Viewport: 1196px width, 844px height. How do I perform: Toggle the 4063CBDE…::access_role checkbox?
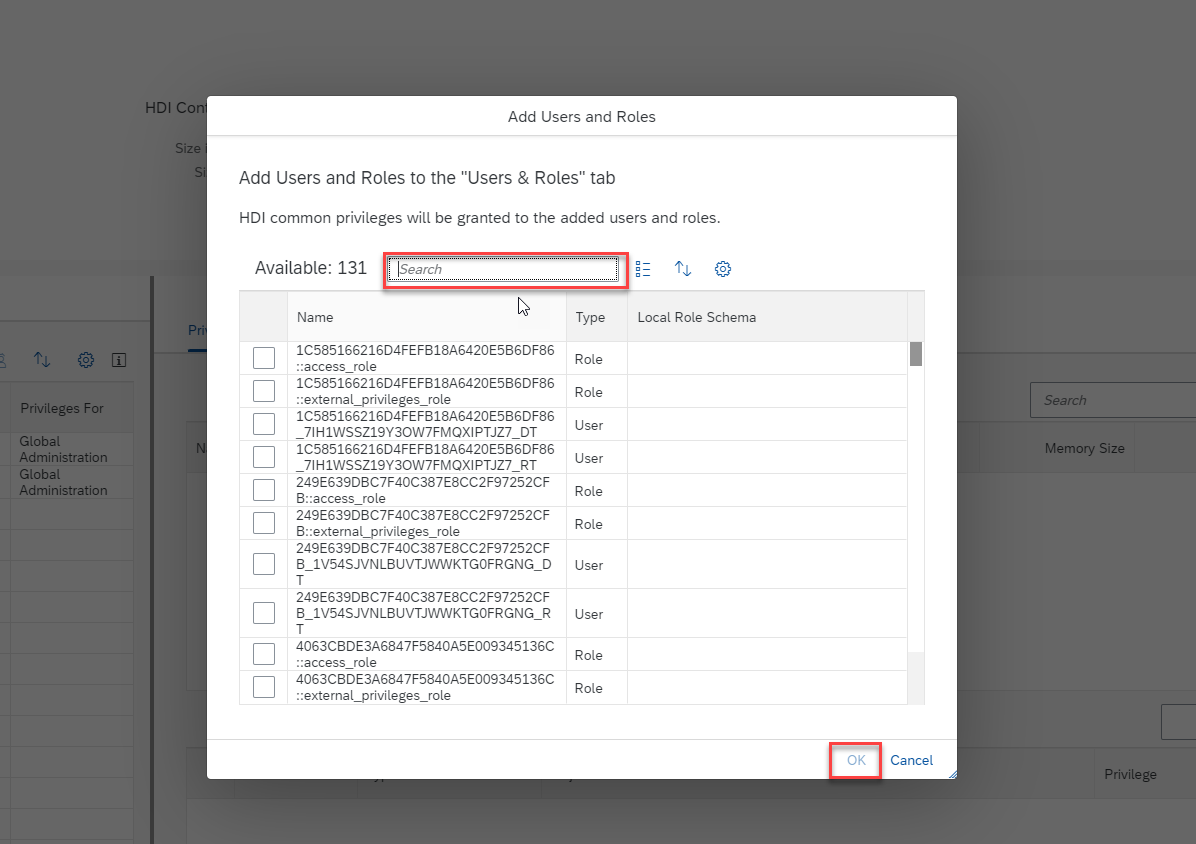pyautogui.click(x=264, y=654)
